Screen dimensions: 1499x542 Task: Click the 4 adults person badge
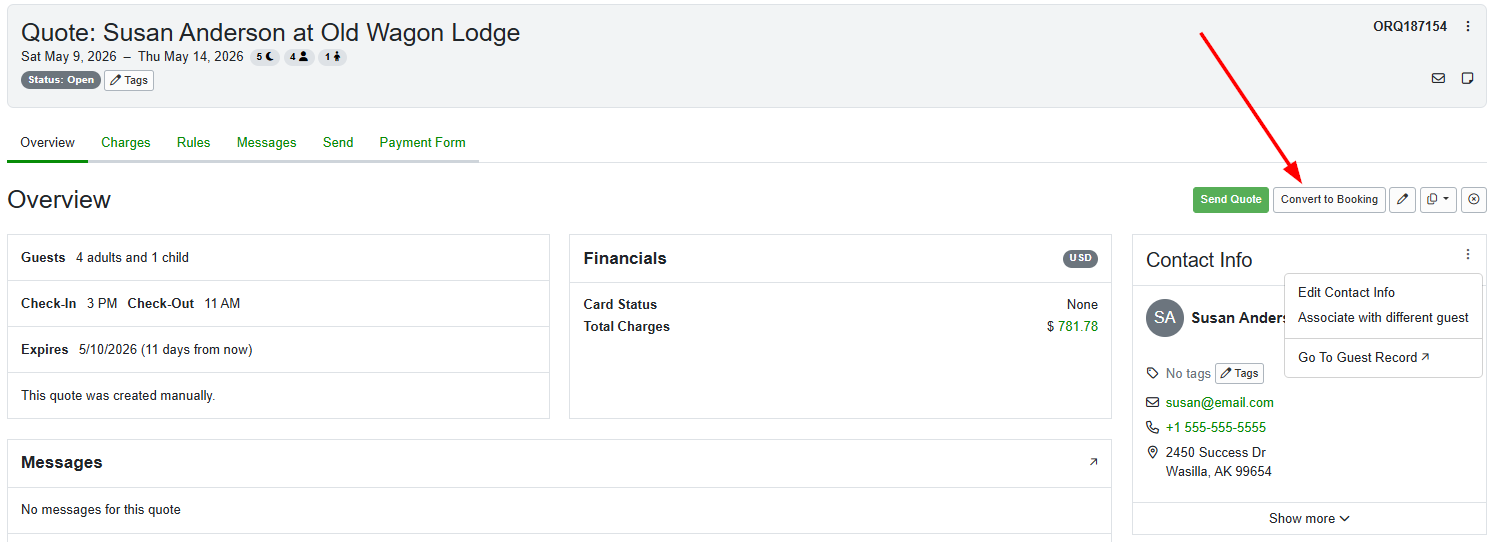click(298, 57)
